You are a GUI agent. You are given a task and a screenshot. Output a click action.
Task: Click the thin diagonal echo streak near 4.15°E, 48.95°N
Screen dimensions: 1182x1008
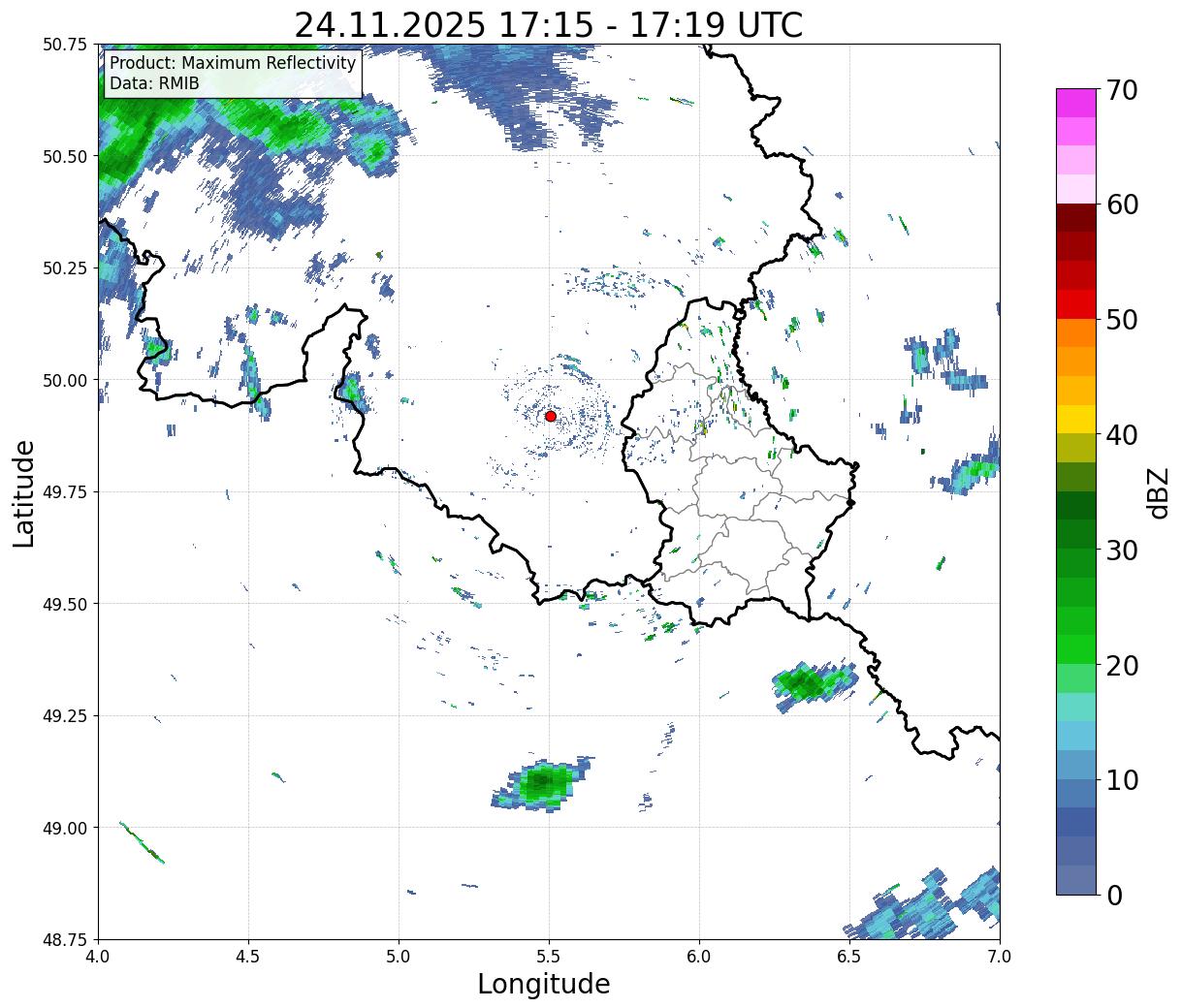tap(142, 842)
